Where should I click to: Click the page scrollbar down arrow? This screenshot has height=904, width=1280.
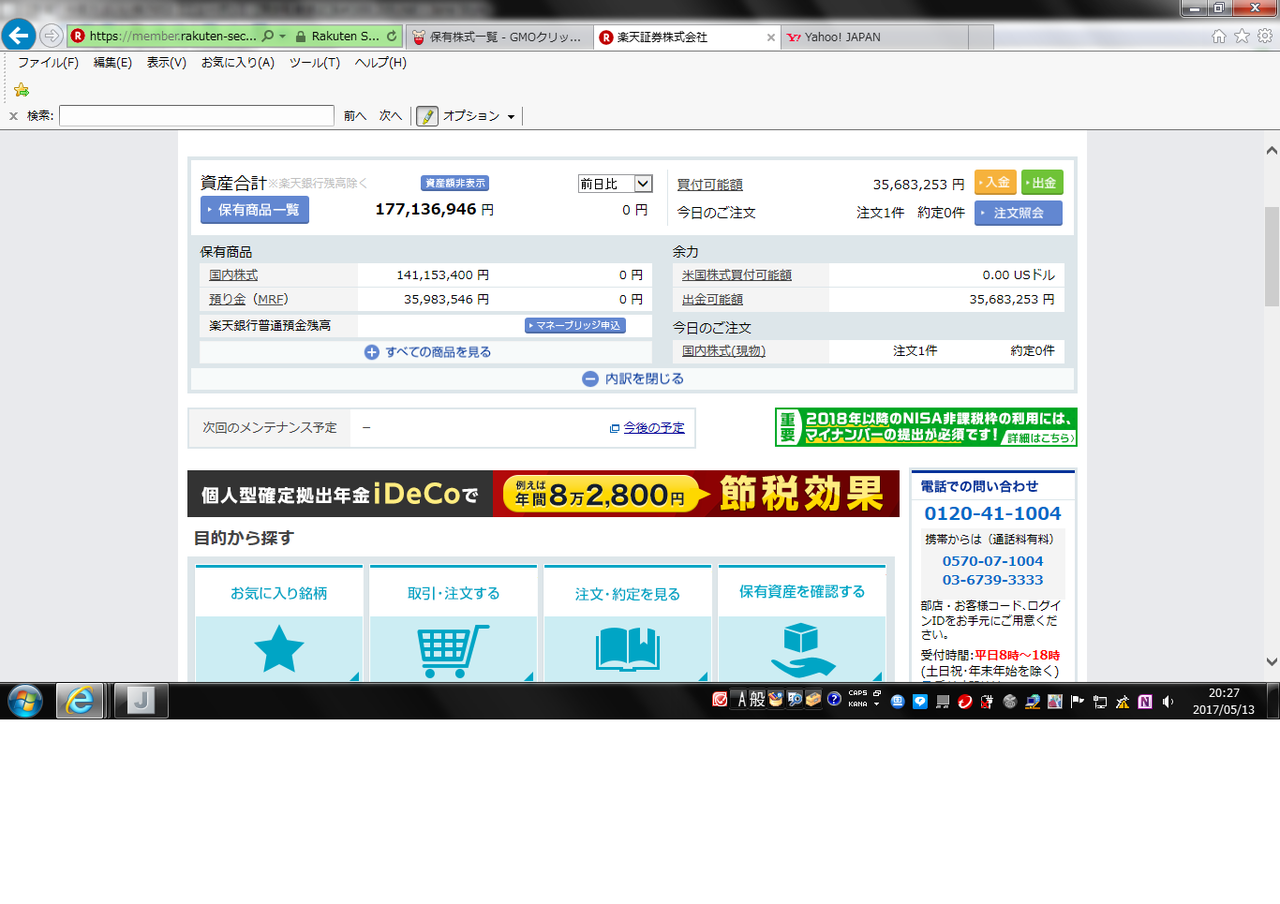pyautogui.click(x=1272, y=662)
